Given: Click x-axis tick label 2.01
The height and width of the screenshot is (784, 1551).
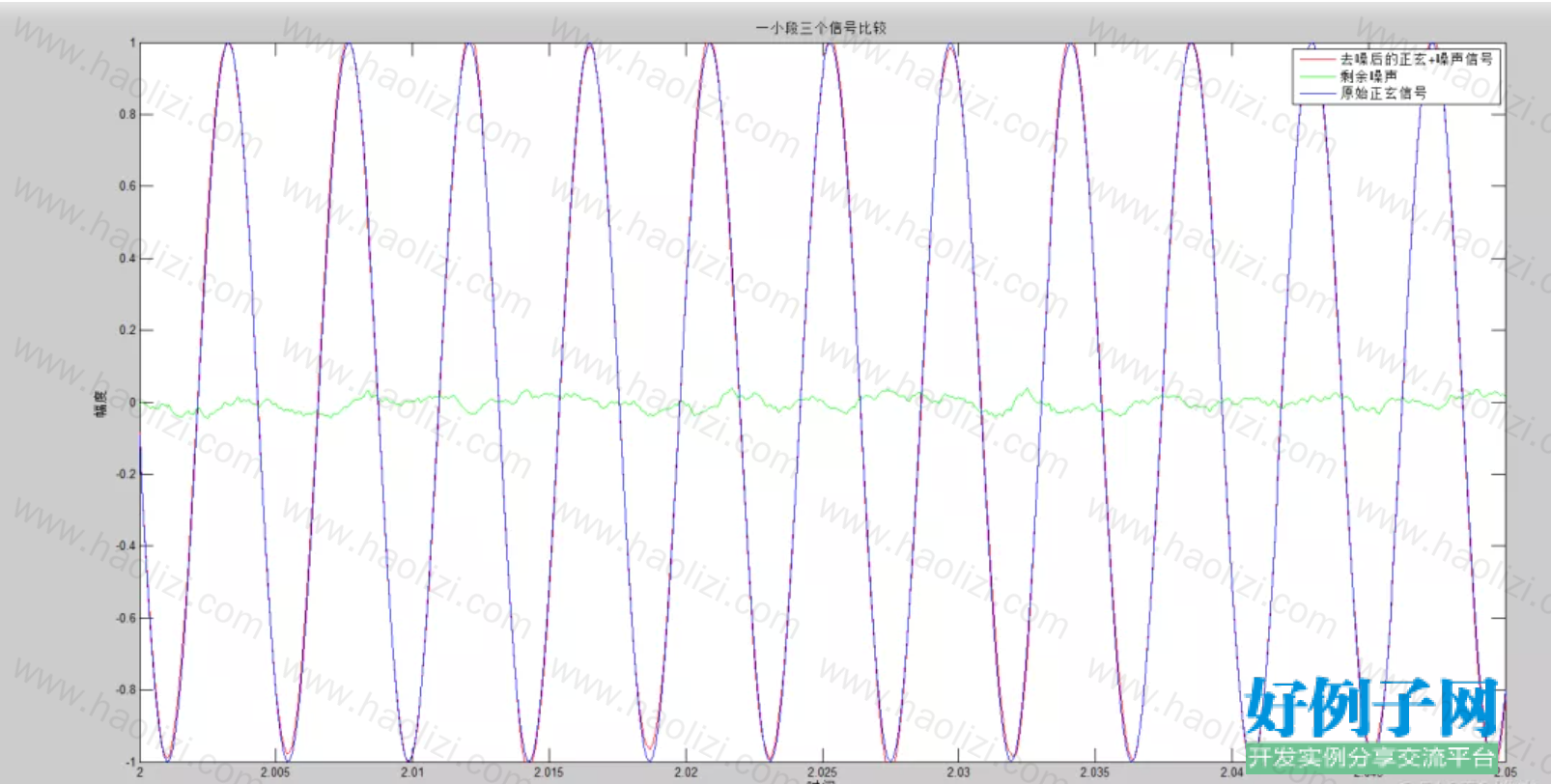Looking at the screenshot, I should tap(412, 772).
